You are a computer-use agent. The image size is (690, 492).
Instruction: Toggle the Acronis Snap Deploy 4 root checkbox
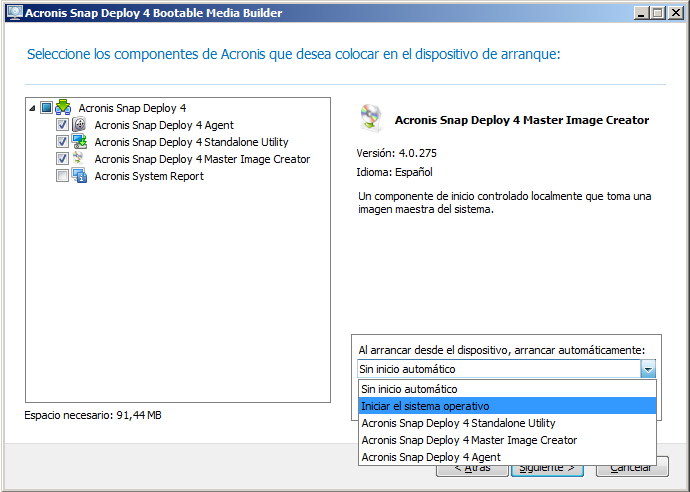46,107
